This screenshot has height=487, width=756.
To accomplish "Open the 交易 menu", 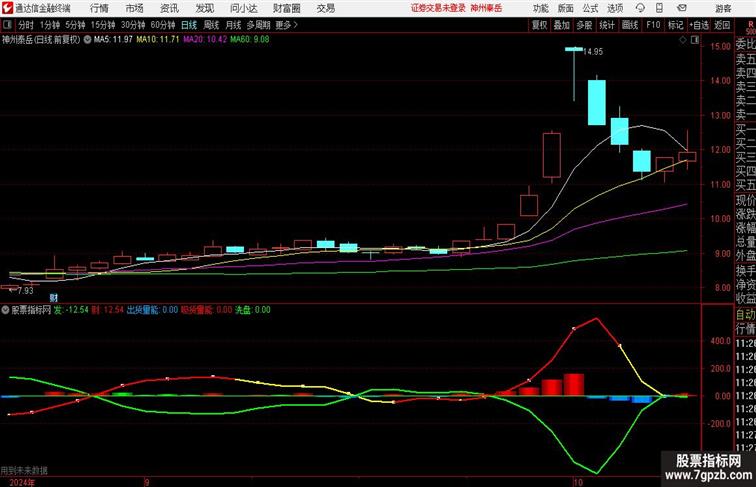I will pyautogui.click(x=325, y=8).
